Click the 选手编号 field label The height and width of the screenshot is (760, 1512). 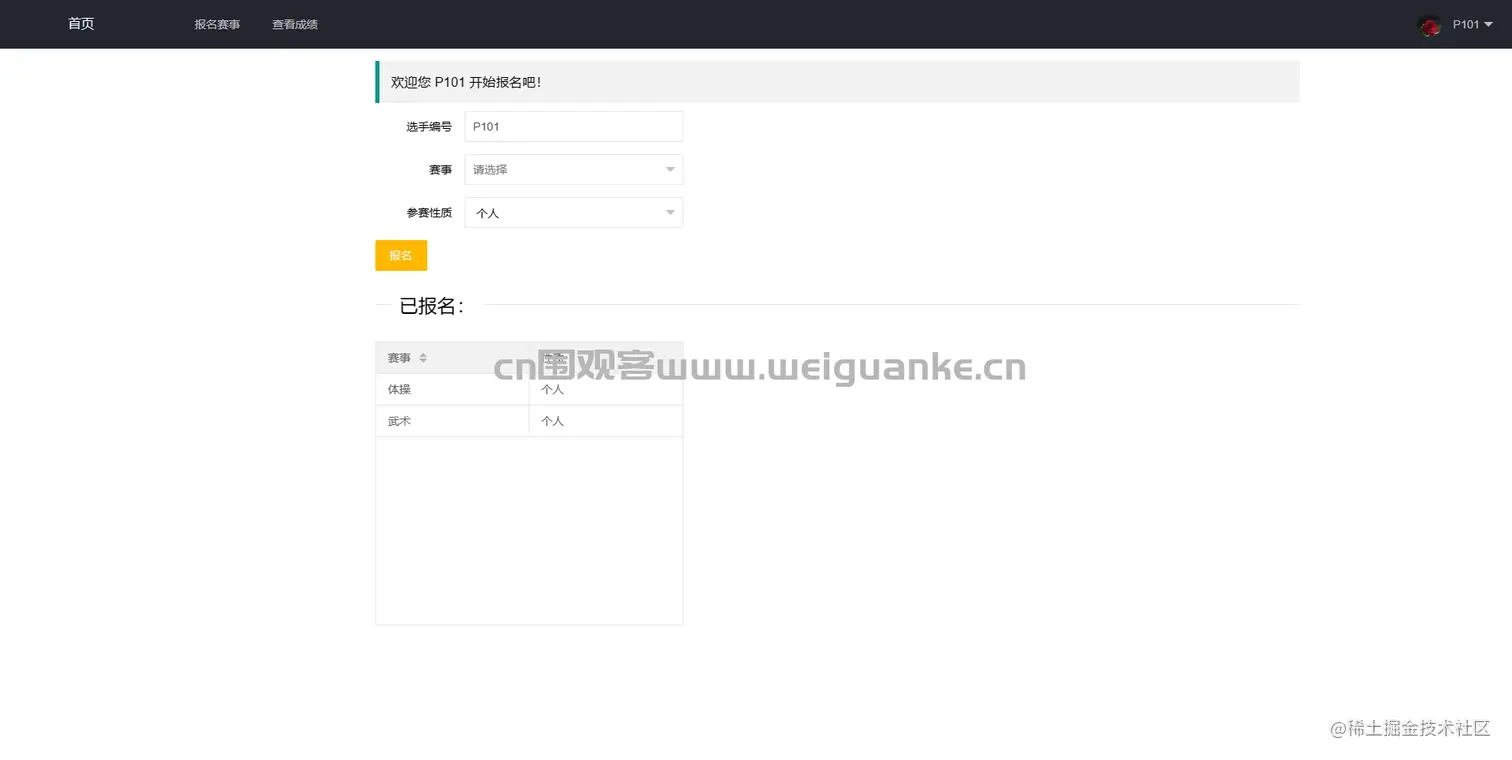point(429,127)
